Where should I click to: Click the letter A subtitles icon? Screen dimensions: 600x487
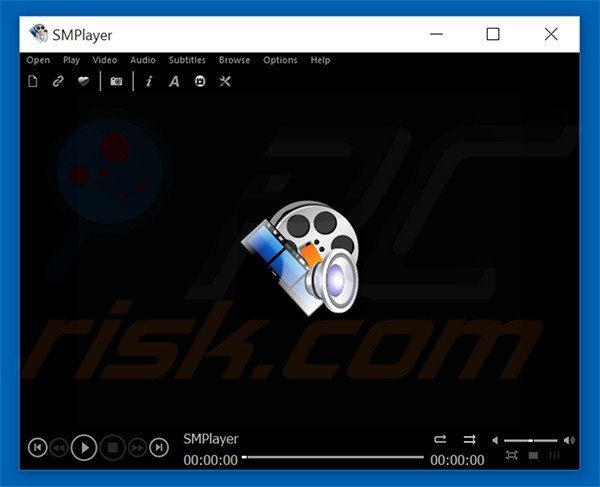[174, 81]
